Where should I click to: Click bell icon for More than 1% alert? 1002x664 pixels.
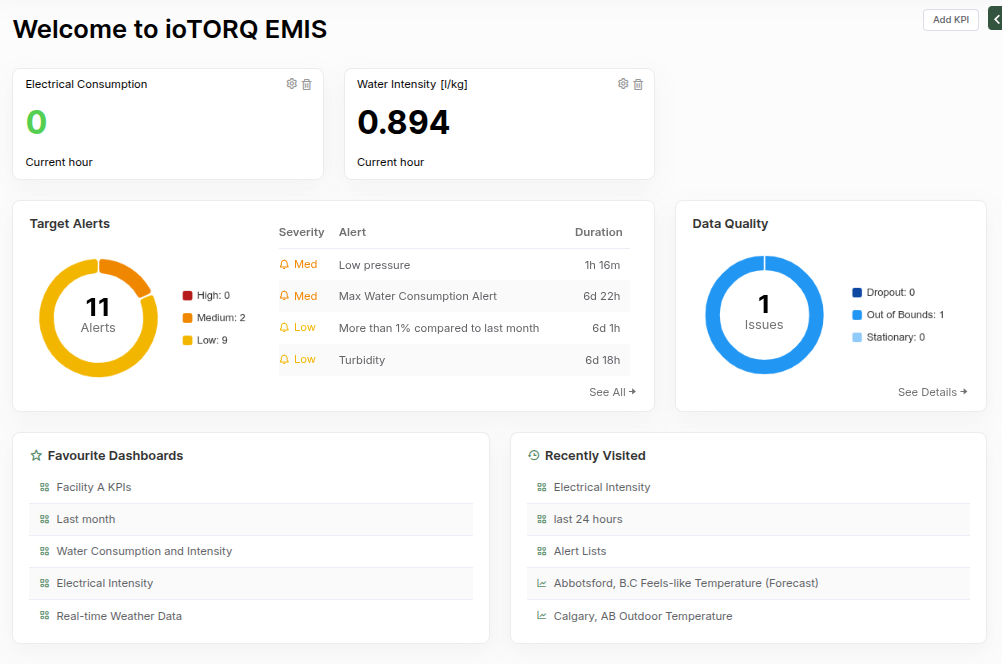(x=284, y=327)
